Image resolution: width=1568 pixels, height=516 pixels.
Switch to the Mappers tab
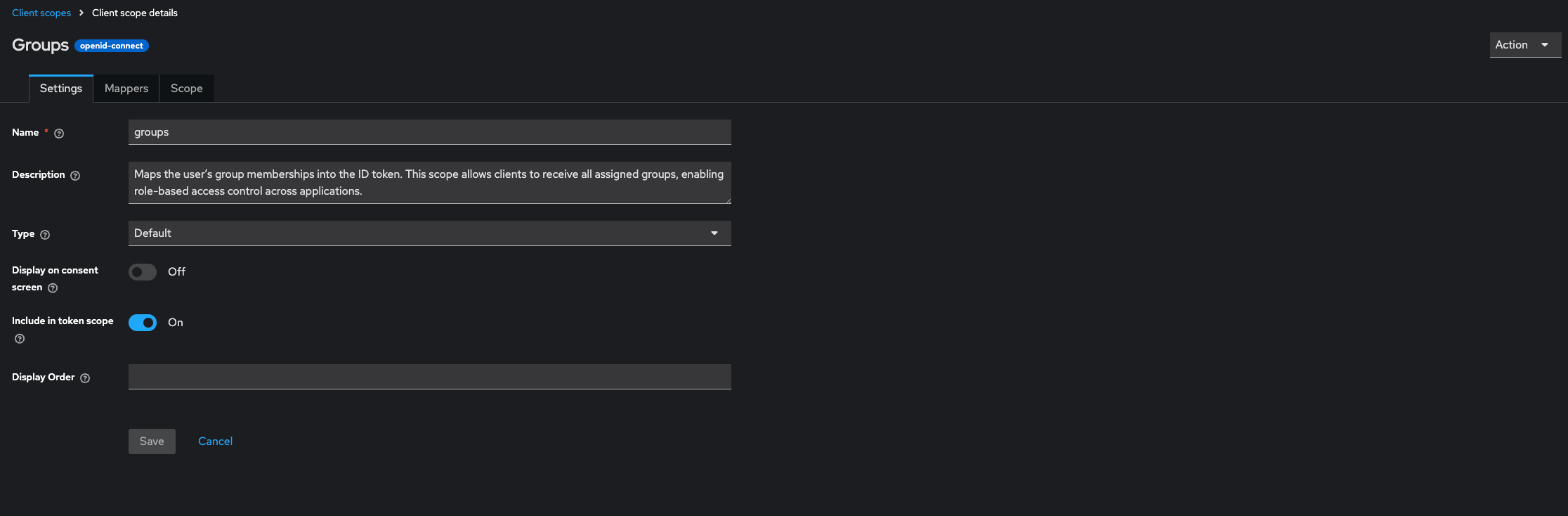[x=126, y=89]
